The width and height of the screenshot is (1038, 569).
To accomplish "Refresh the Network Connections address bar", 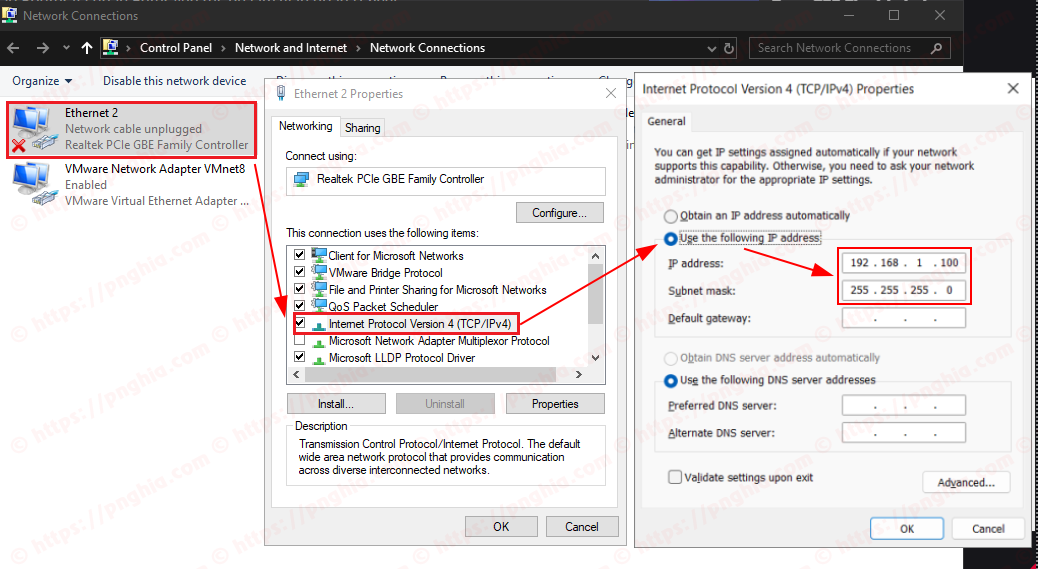I will (x=729, y=48).
